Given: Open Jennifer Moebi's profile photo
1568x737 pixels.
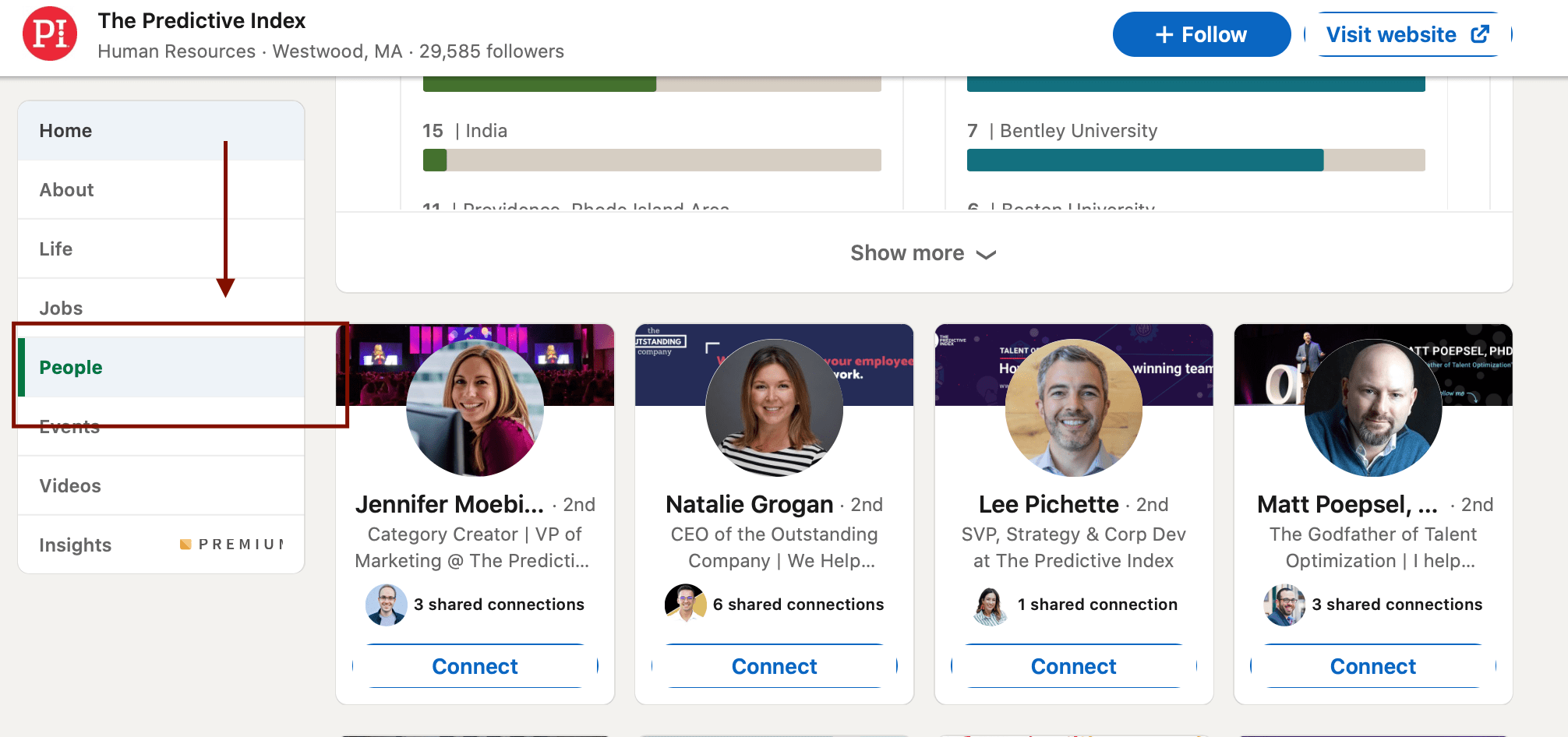Looking at the screenshot, I should tap(475, 407).
